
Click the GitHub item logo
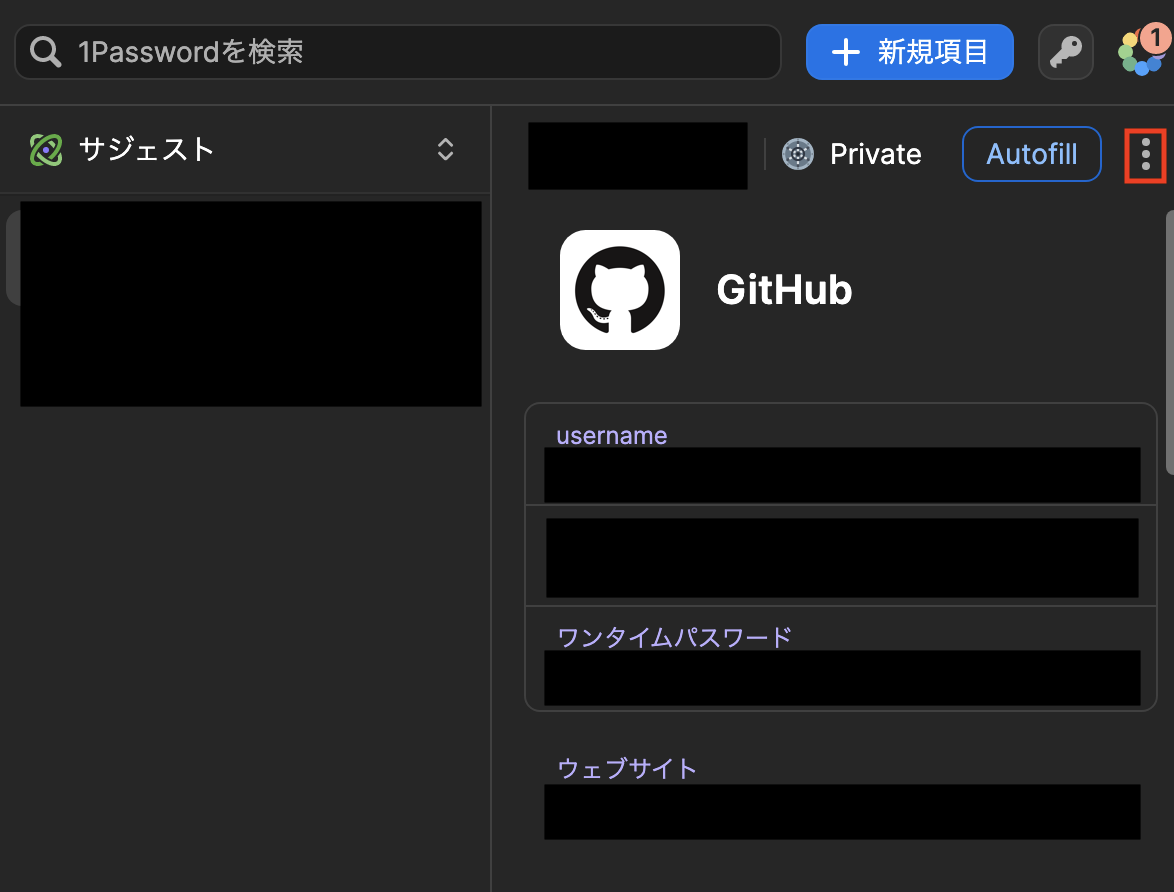coord(619,289)
